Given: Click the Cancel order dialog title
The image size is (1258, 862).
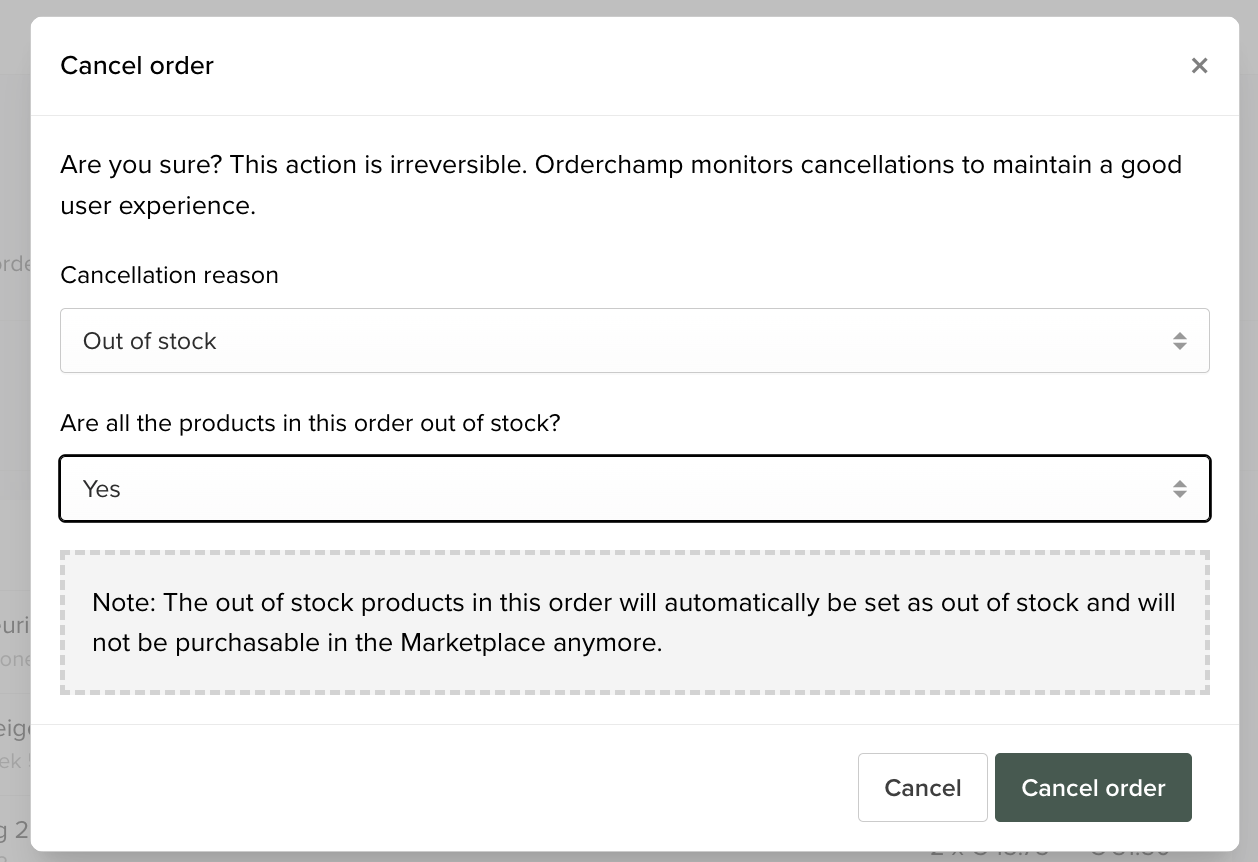Looking at the screenshot, I should click(x=137, y=66).
